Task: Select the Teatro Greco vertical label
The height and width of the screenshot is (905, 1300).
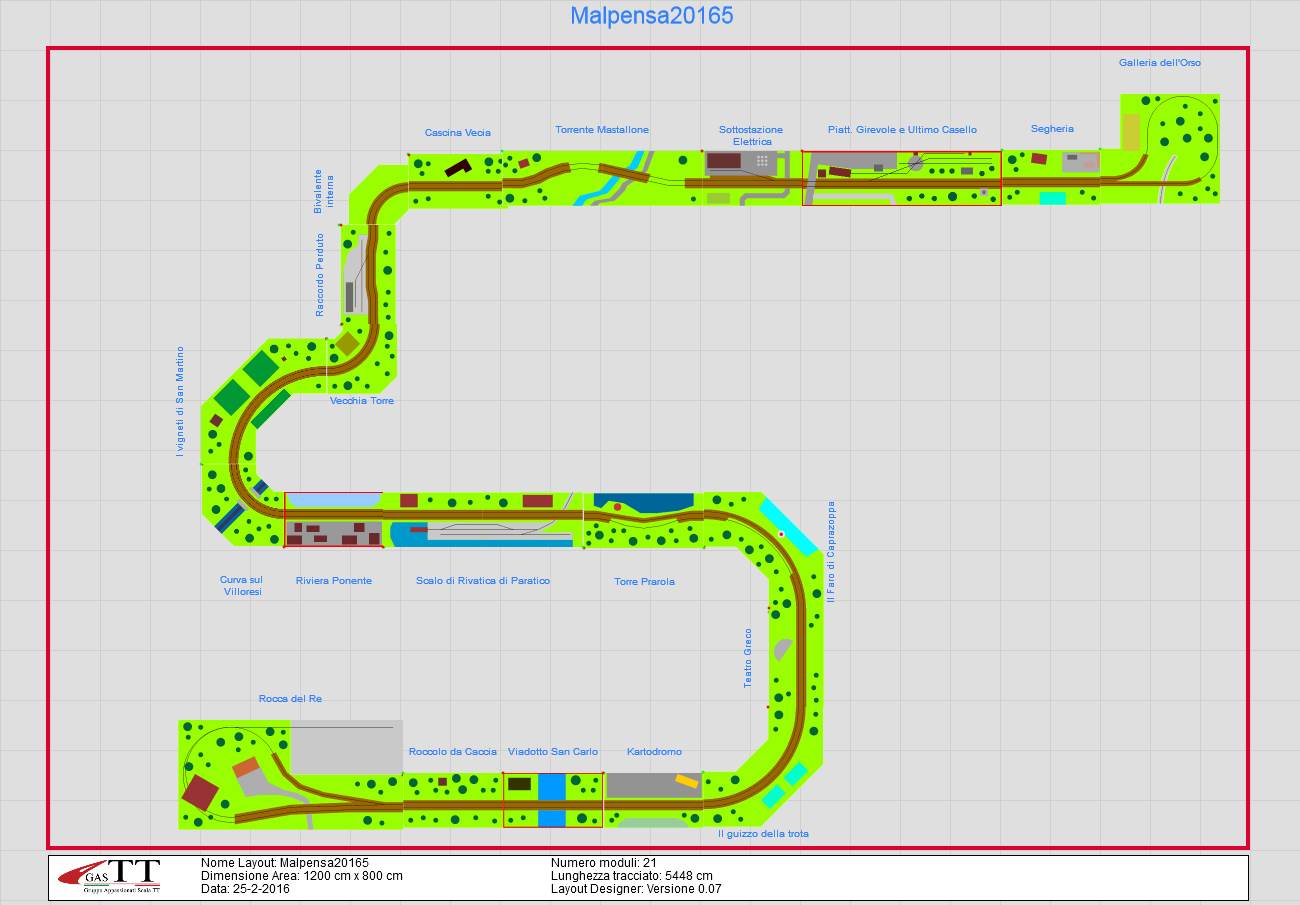Action: pyautogui.click(x=747, y=658)
